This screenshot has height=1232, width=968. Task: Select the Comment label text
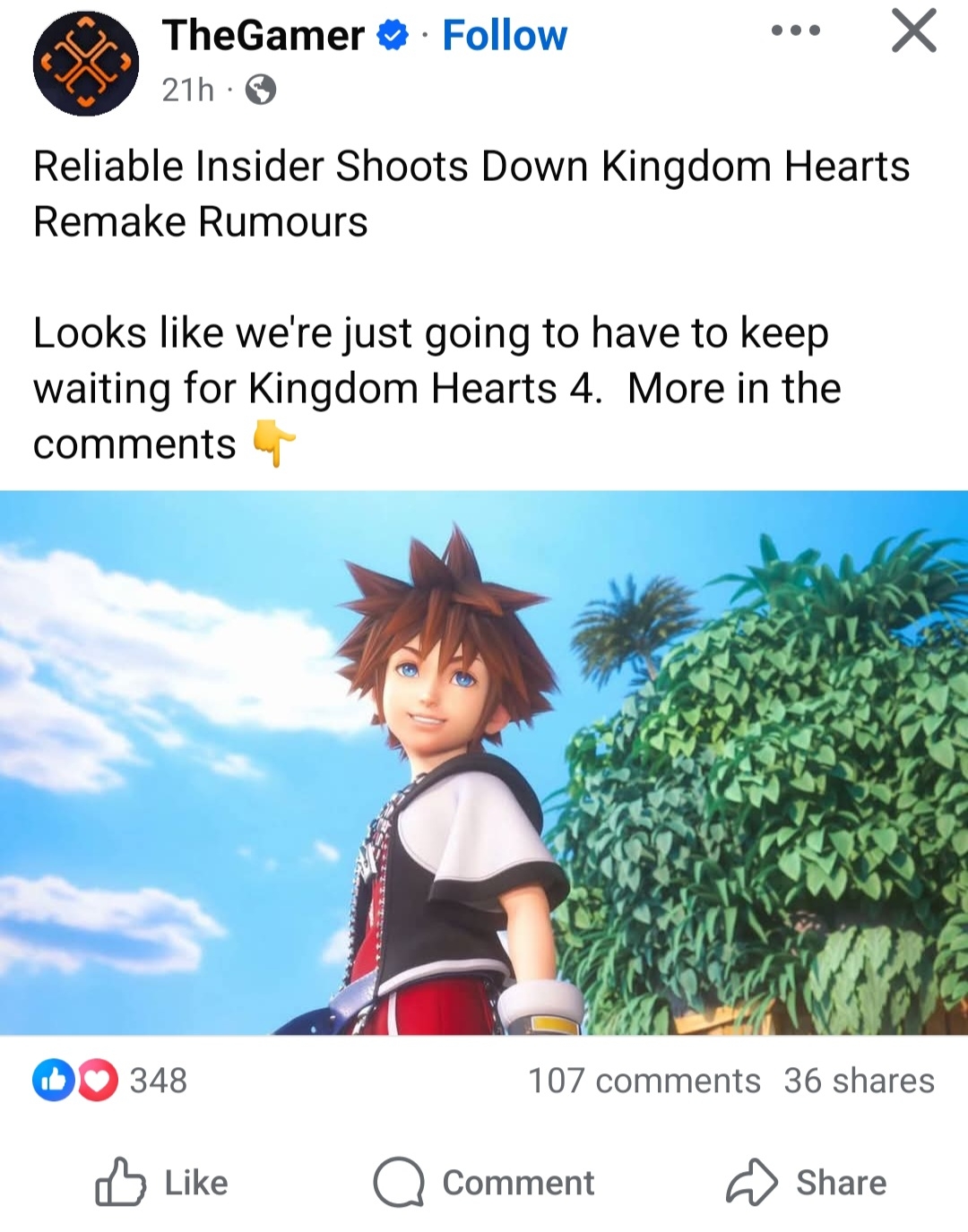[518, 1183]
